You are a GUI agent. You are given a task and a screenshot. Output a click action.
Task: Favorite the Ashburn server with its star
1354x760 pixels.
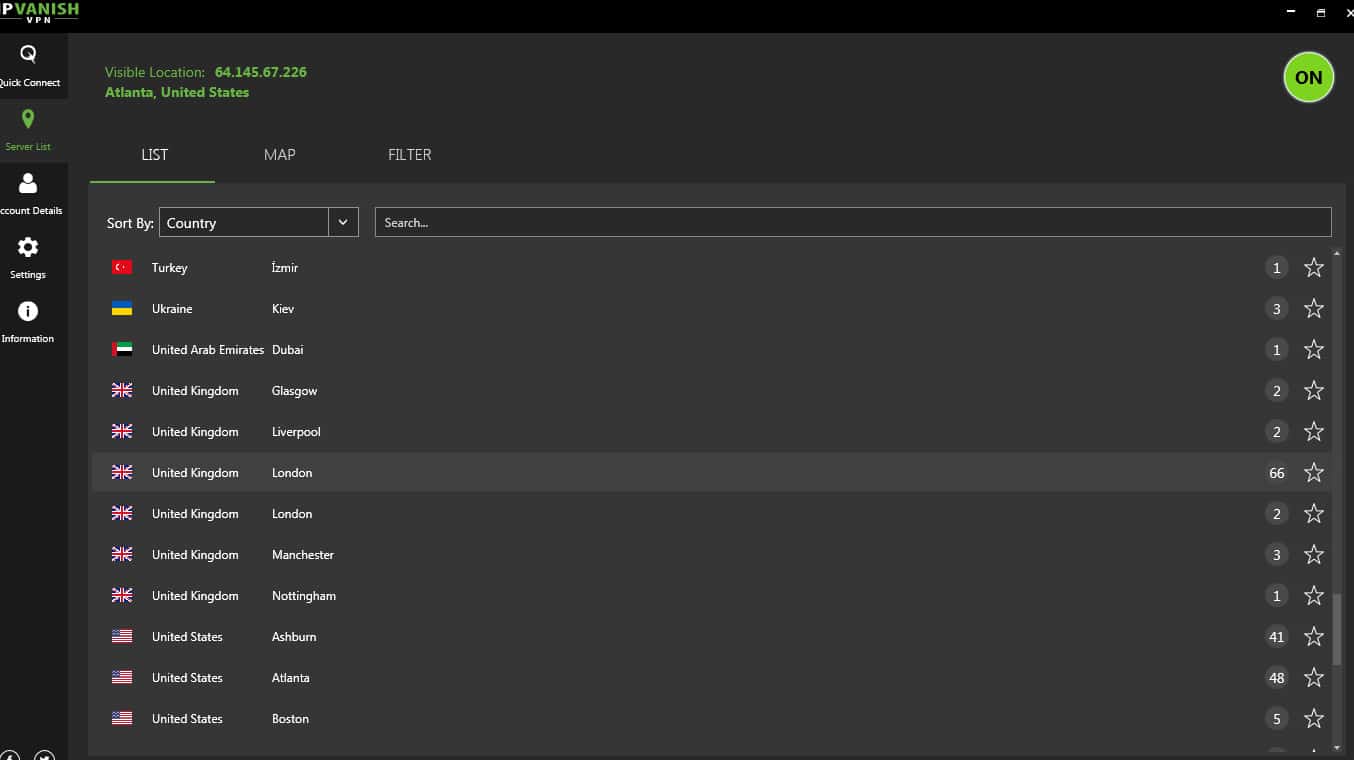tap(1314, 636)
